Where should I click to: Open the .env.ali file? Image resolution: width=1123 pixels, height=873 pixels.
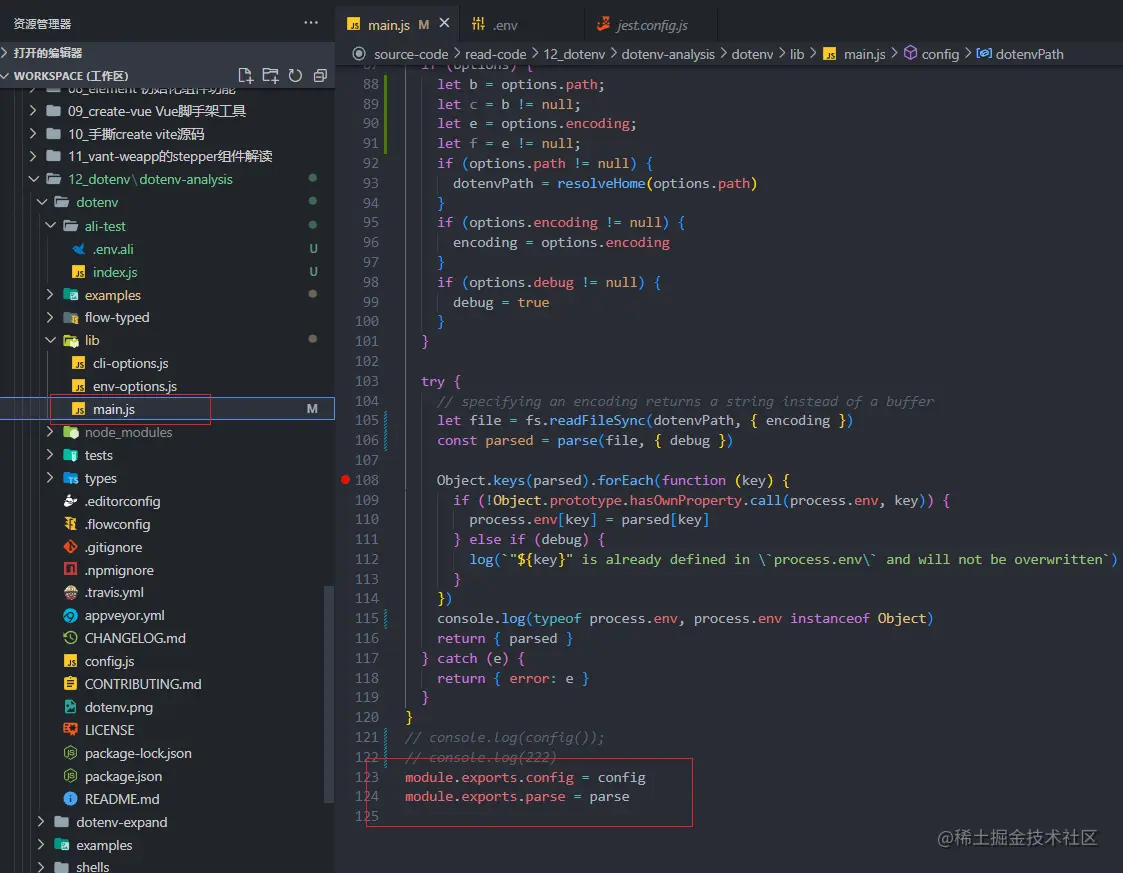pos(112,249)
